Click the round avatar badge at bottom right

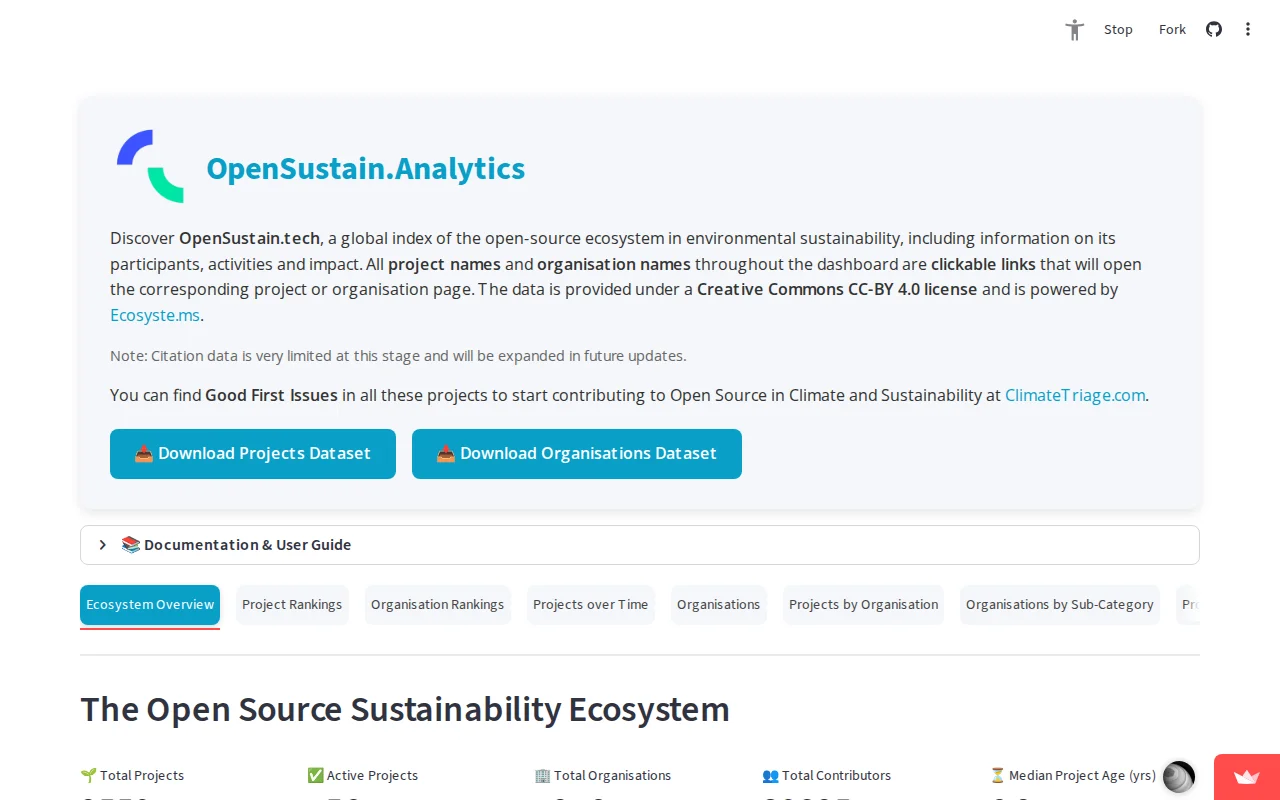(x=1179, y=777)
